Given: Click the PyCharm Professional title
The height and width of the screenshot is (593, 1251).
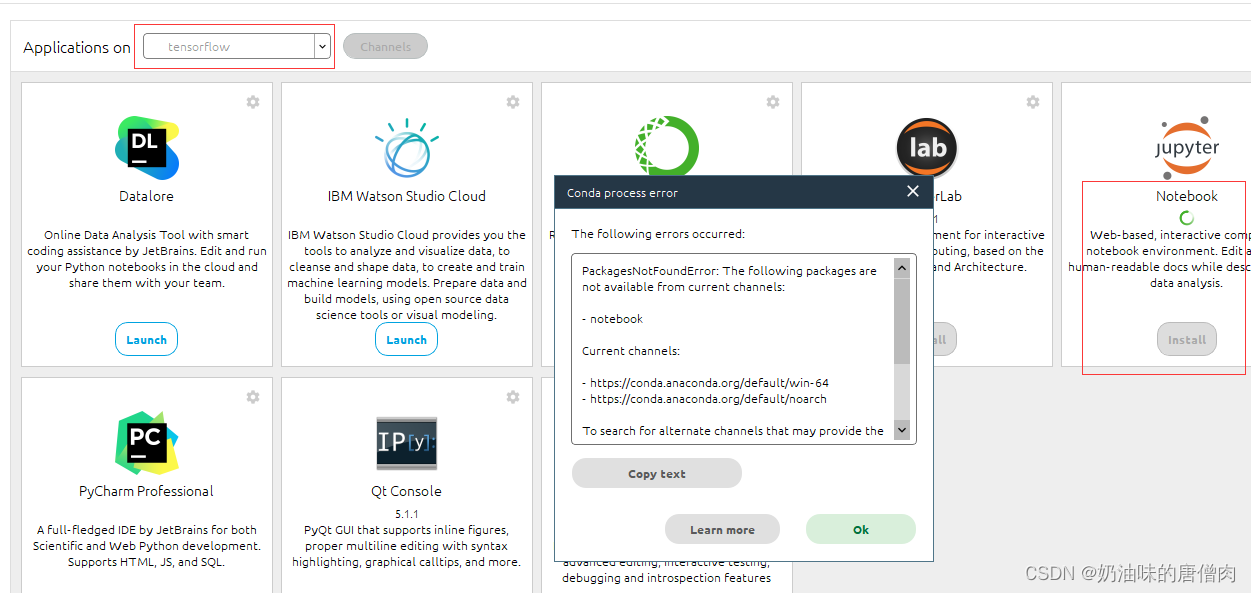Looking at the screenshot, I should pos(146,491).
